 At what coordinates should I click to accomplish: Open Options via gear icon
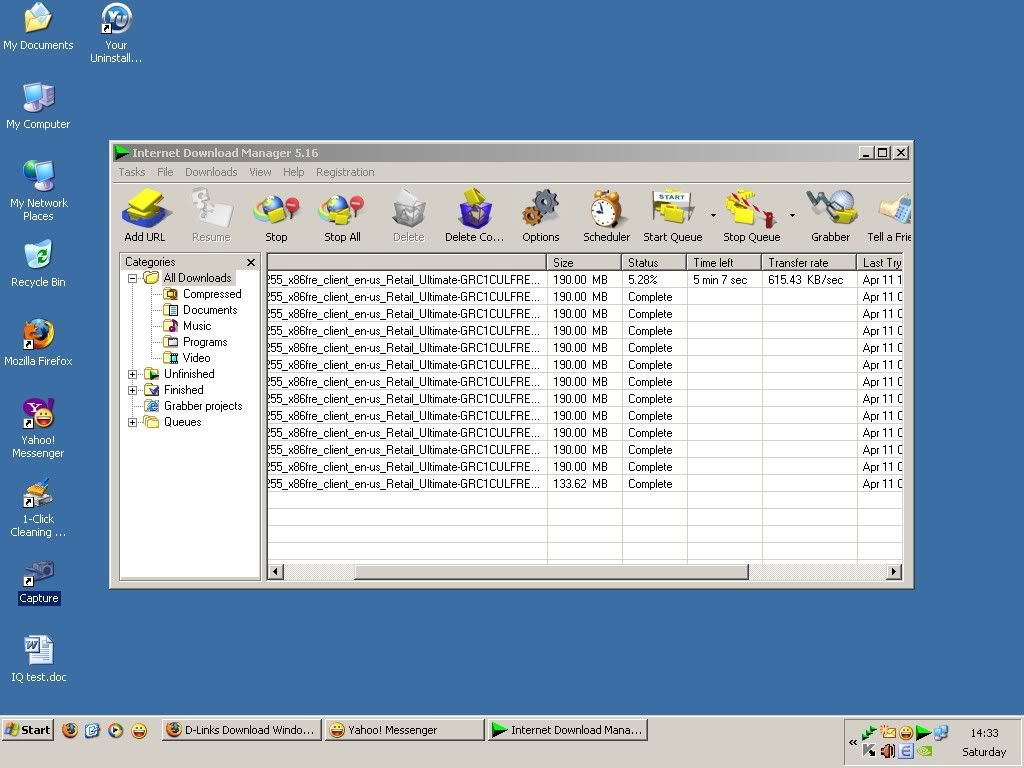(541, 216)
